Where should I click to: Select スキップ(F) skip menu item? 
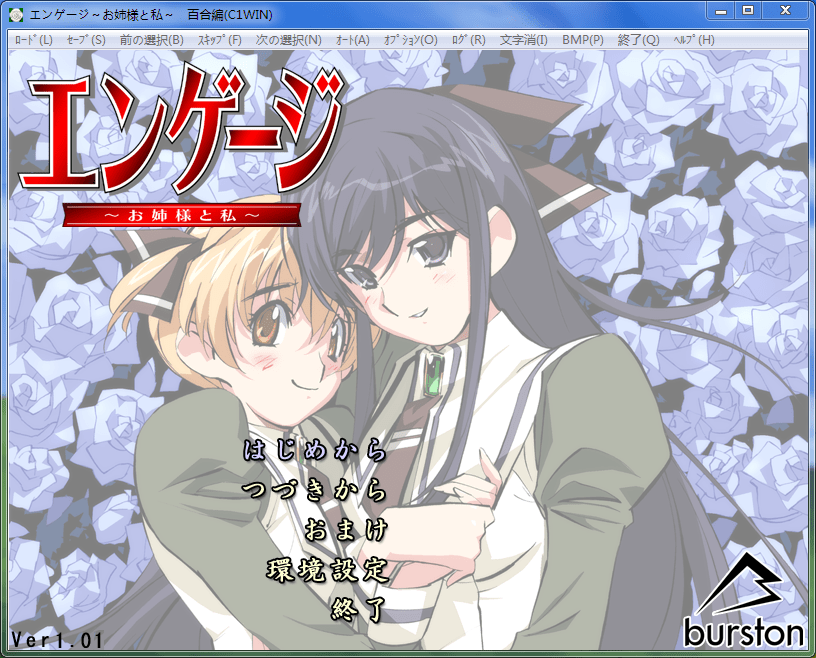pos(219,40)
